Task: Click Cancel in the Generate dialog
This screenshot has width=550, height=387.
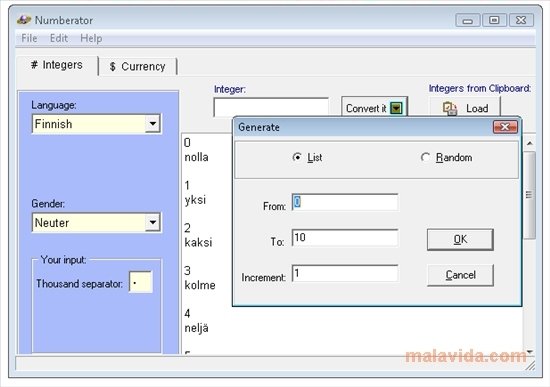Action: pyautogui.click(x=460, y=275)
